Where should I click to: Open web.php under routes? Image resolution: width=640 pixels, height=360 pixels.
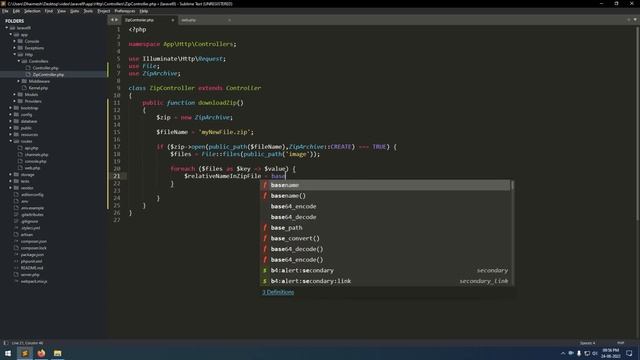32,168
